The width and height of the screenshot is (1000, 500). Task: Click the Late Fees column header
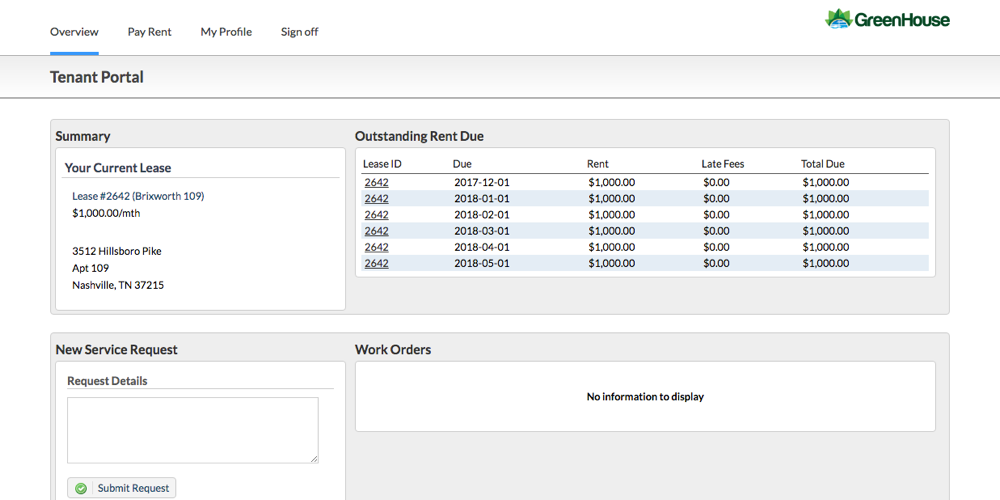(722, 164)
